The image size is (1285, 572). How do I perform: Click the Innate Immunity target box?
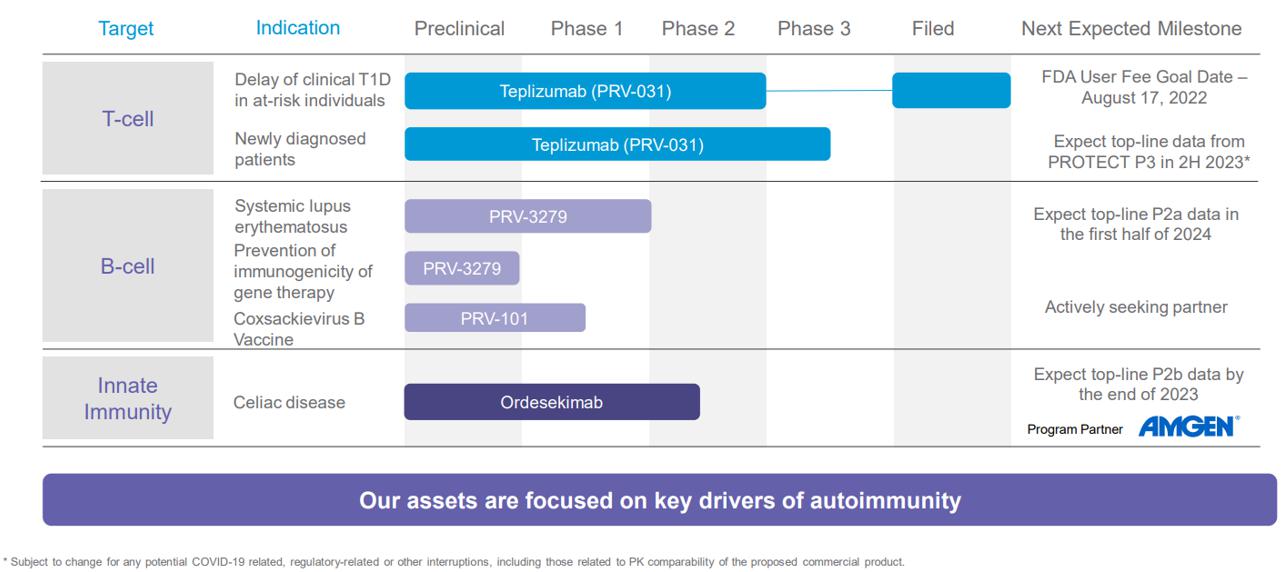(x=128, y=398)
